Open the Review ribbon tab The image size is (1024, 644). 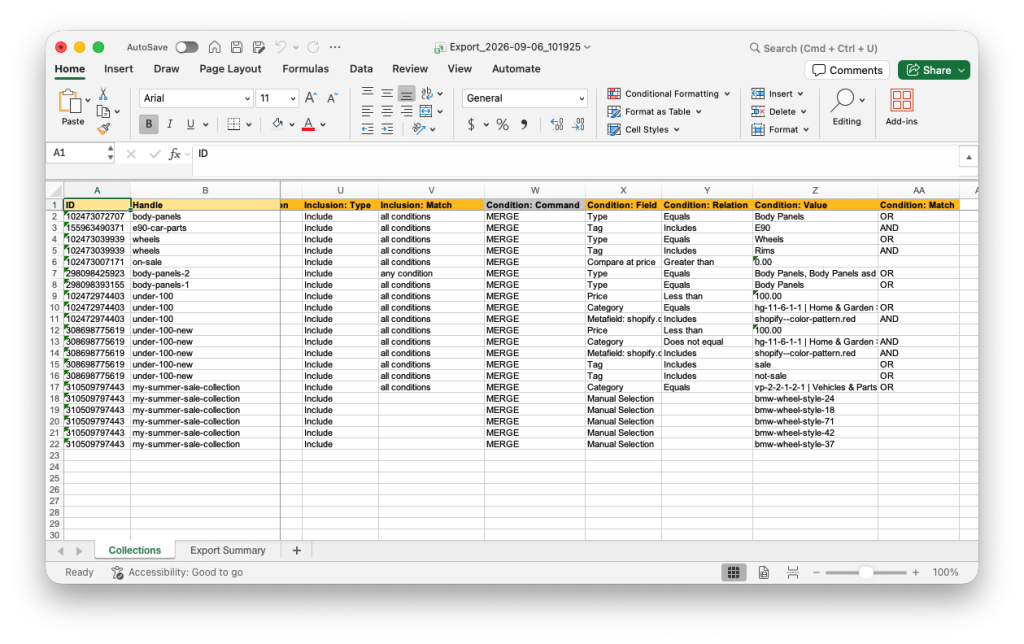coord(409,69)
